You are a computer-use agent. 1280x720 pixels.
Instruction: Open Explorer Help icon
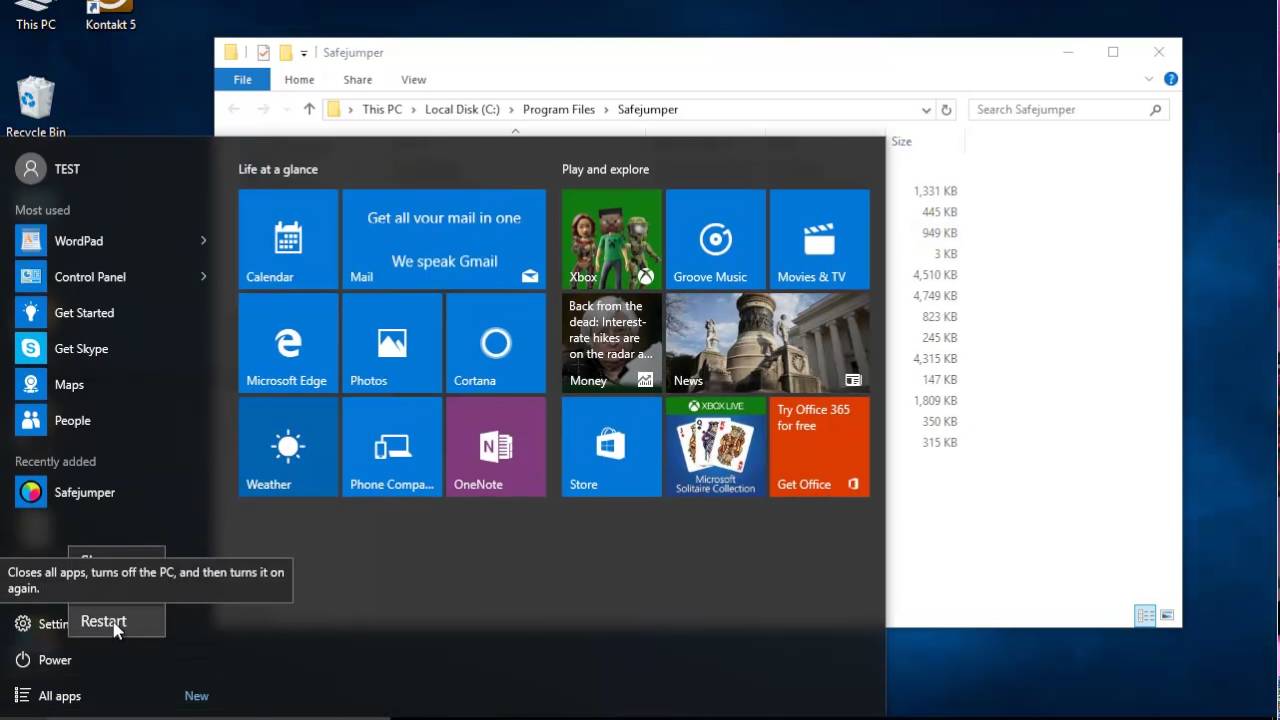click(1171, 79)
